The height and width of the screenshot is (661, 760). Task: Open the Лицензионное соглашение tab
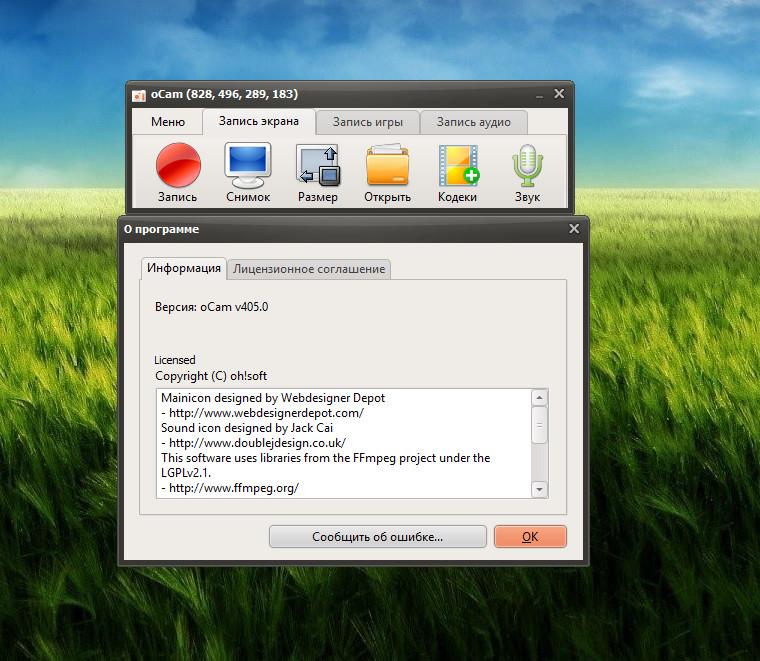point(309,269)
